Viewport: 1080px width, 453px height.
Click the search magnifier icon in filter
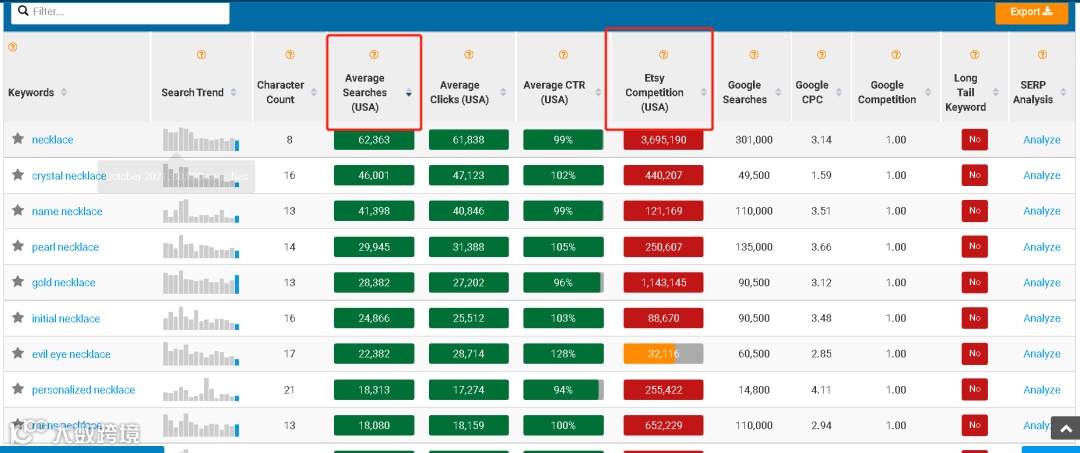point(23,12)
